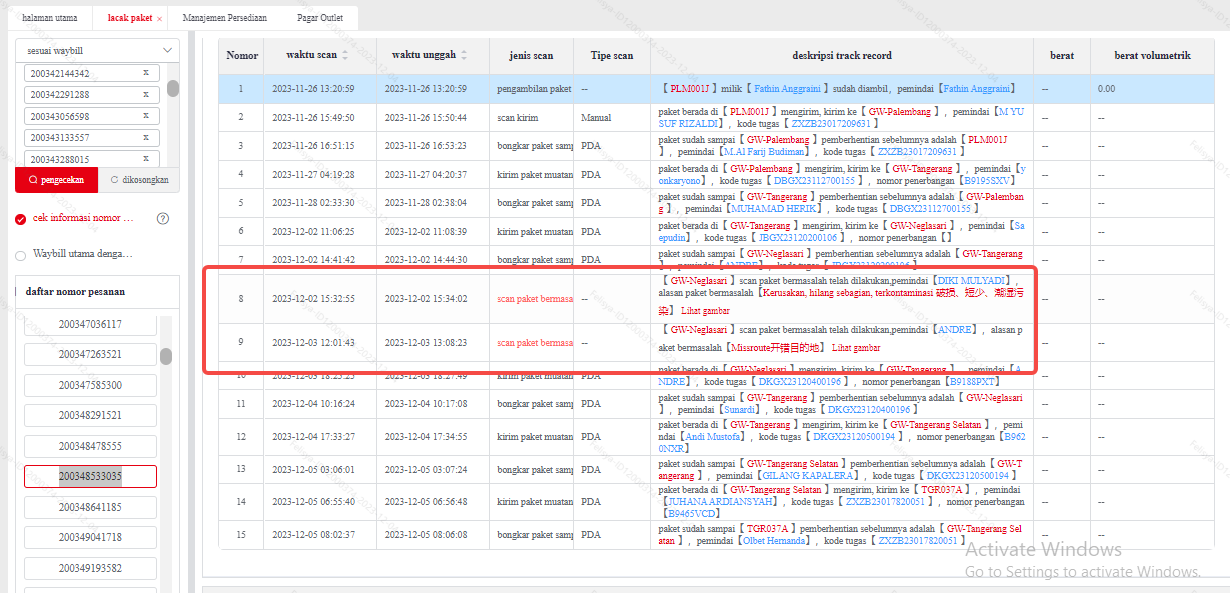The height and width of the screenshot is (593, 1230).
Task: Select highlighted order number 200348533035
Action: click(x=90, y=476)
